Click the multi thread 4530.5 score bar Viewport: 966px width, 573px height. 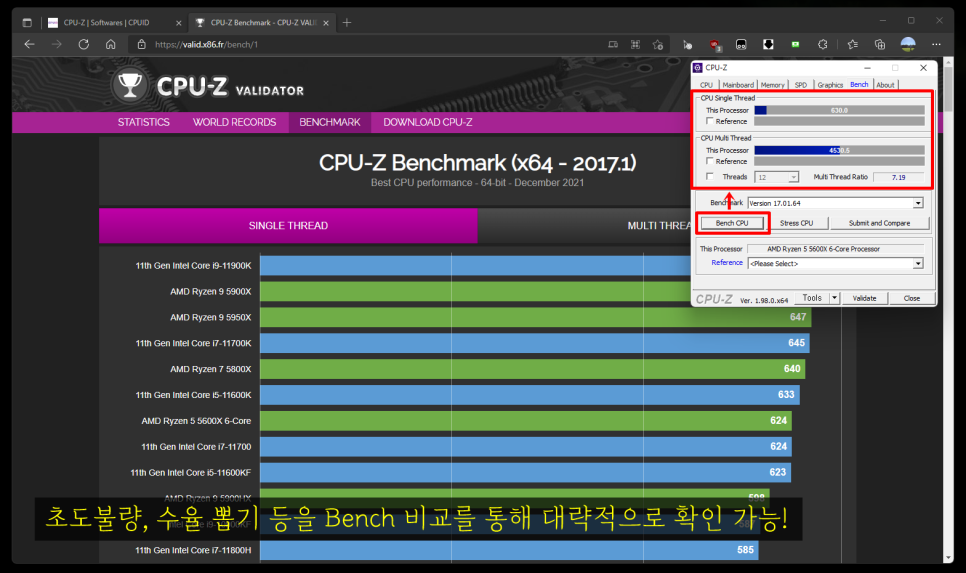point(839,150)
